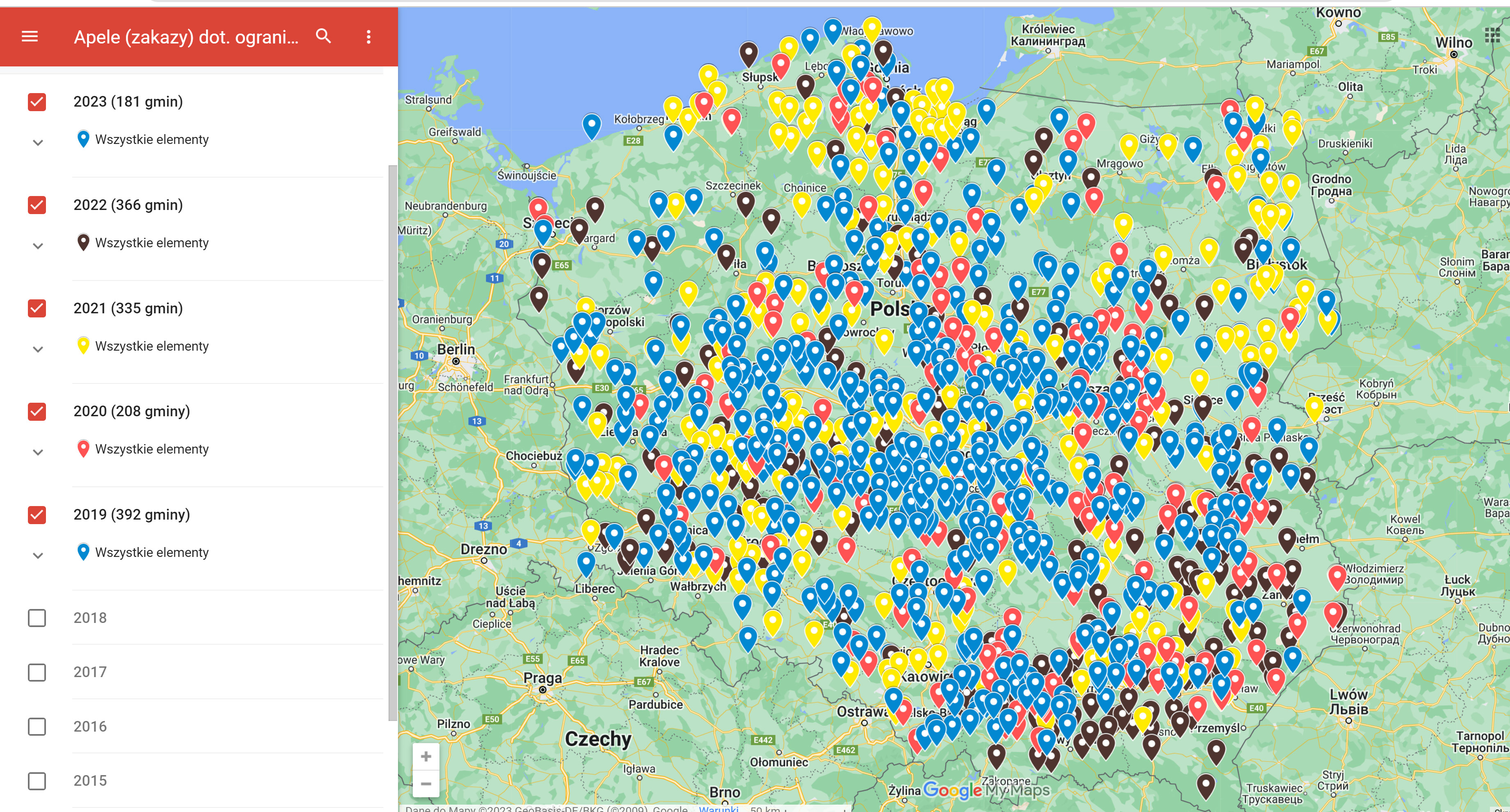Select 'Wszystkie elementy' under 2020 layer
The height and width of the screenshot is (812, 1510).
[x=151, y=449]
